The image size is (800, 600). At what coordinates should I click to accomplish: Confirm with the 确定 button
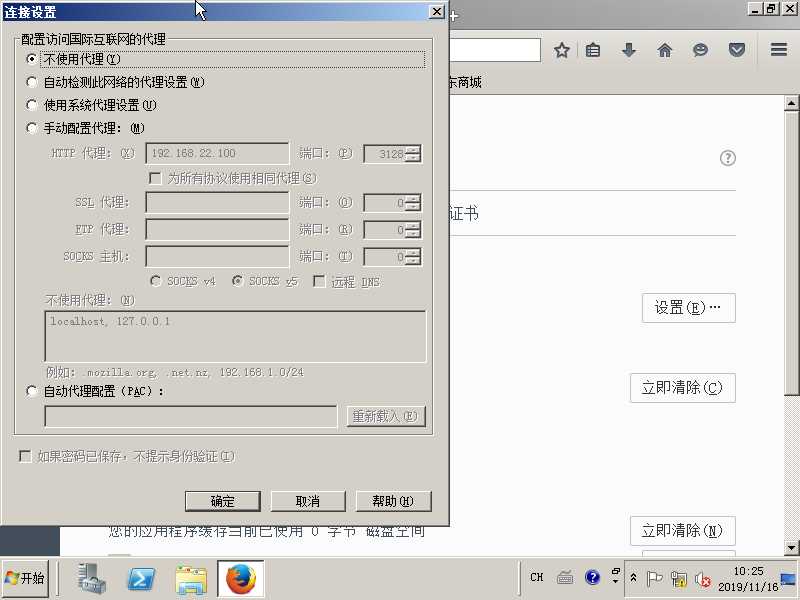[x=222, y=501]
